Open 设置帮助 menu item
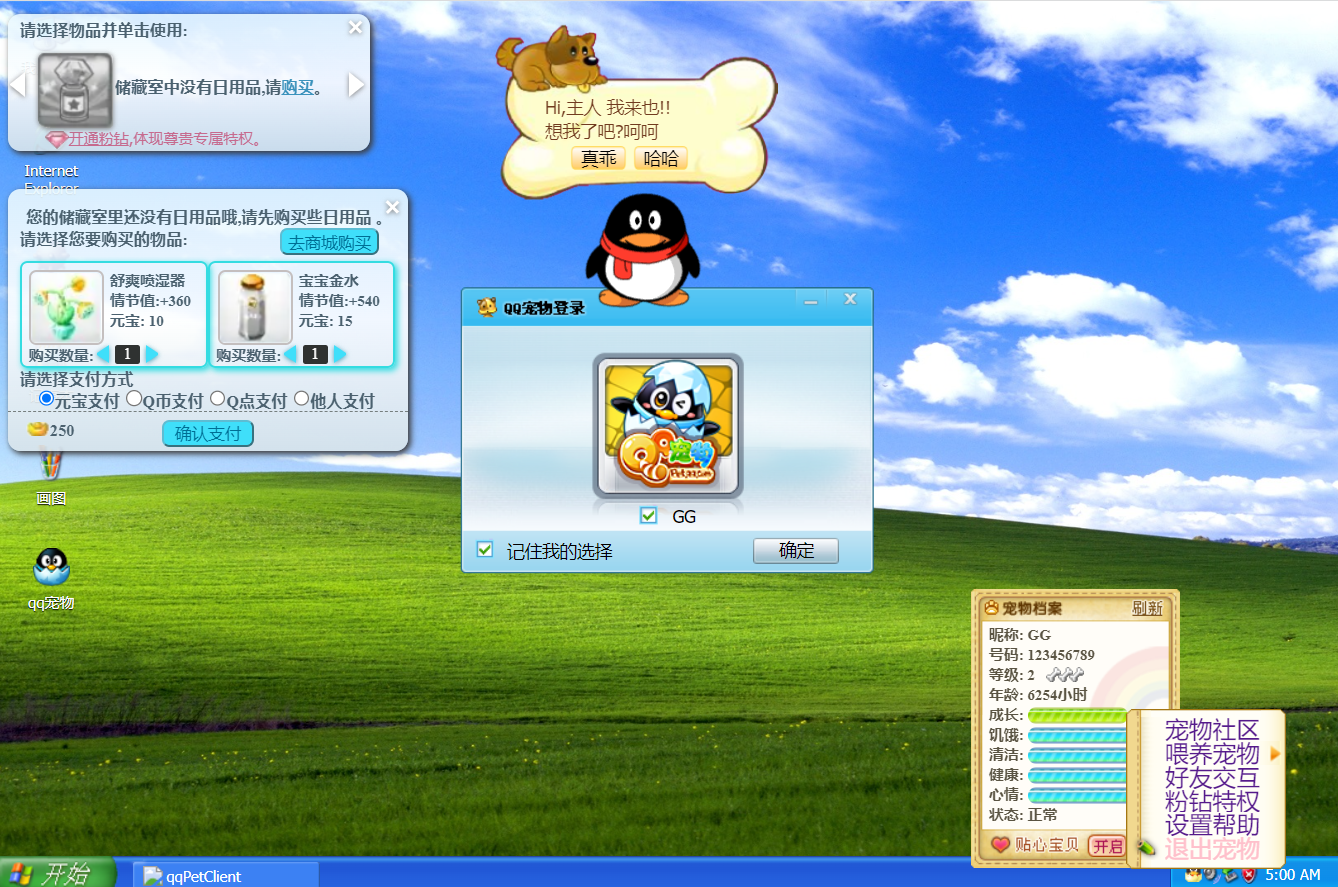Image resolution: width=1338 pixels, height=887 pixels. [x=1211, y=826]
